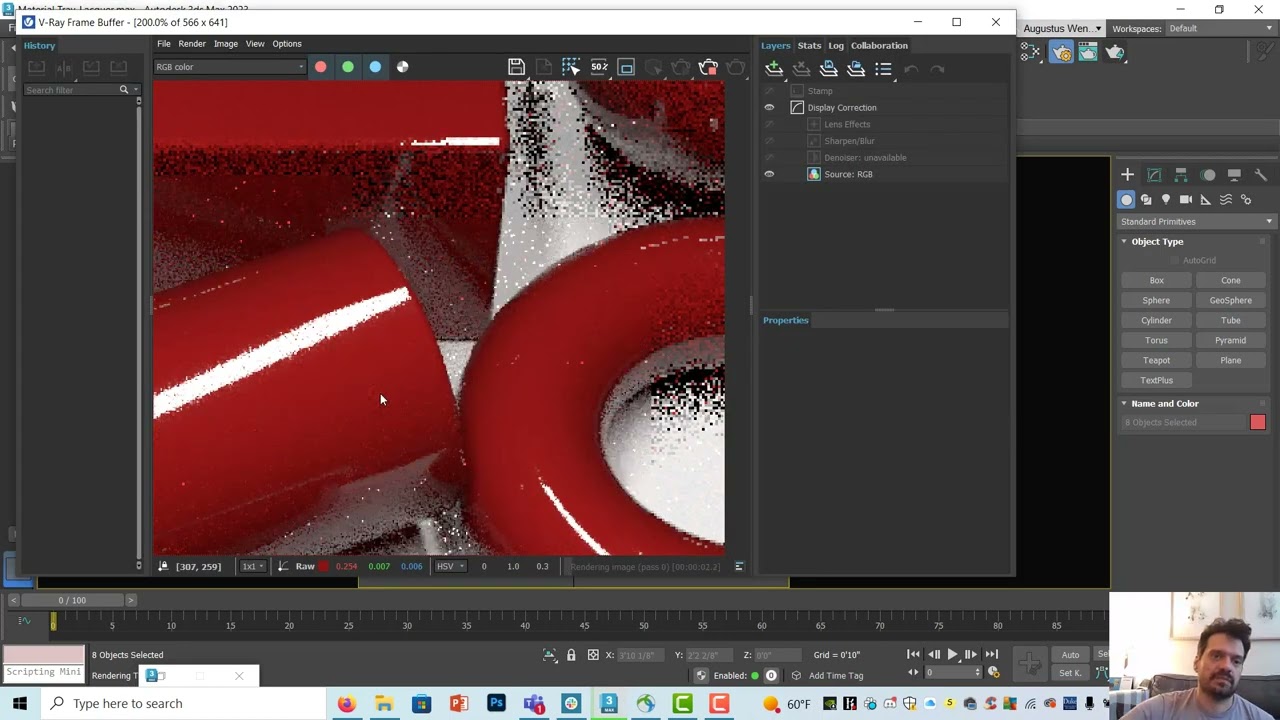The image size is (1280, 720).
Task: Toggle the blue channel button
Action: 375,67
